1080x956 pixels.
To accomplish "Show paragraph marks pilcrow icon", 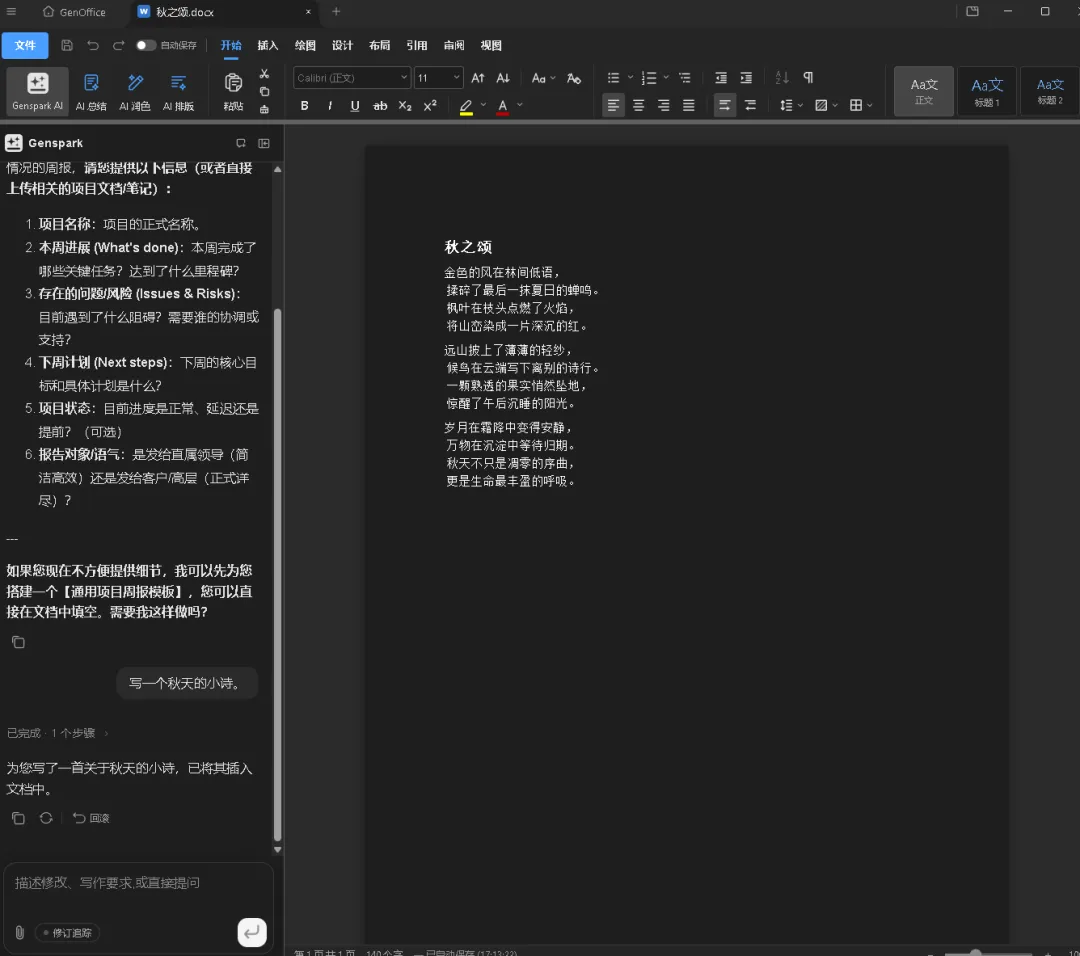I will pyautogui.click(x=808, y=78).
